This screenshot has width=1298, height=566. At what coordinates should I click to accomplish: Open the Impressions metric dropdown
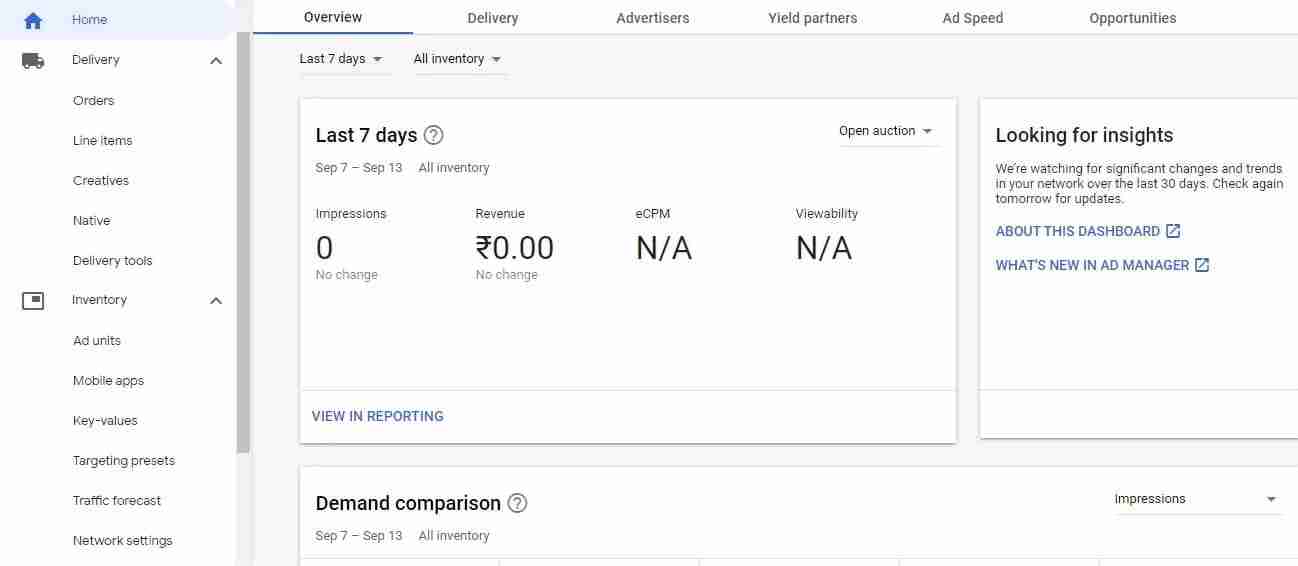coord(1196,499)
